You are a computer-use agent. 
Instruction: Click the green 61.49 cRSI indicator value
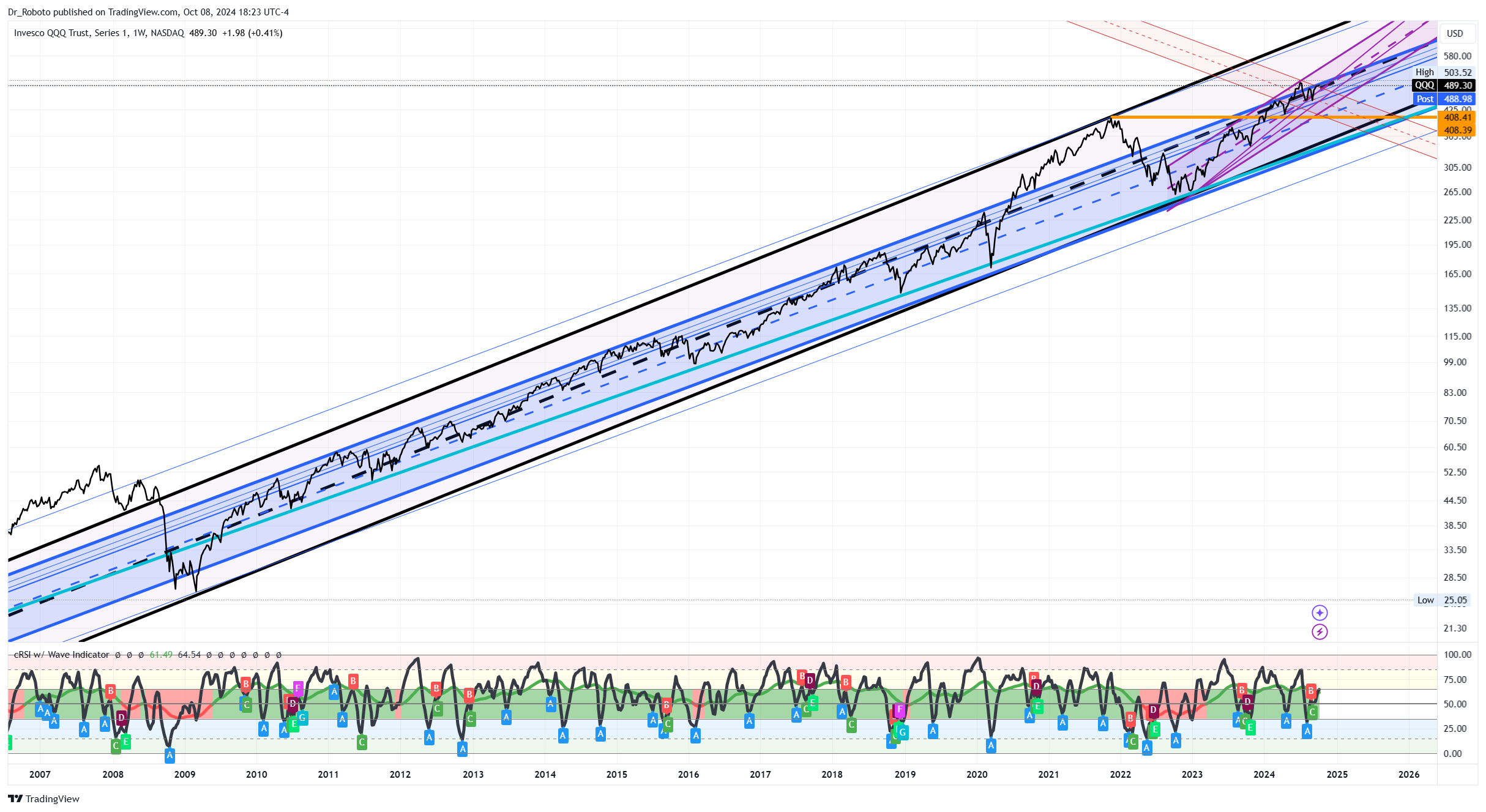click(161, 655)
